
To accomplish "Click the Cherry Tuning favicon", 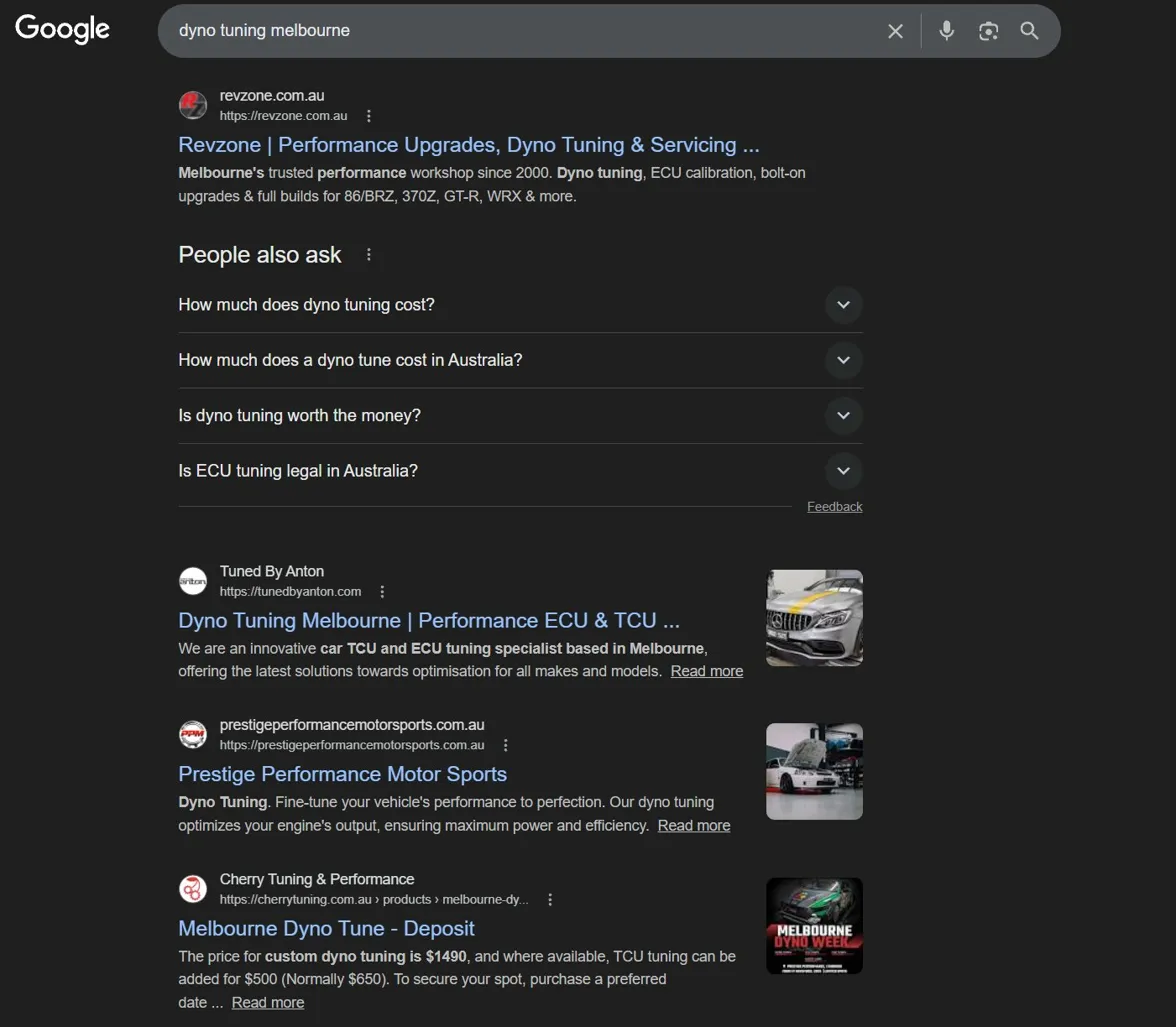I will (x=192, y=888).
